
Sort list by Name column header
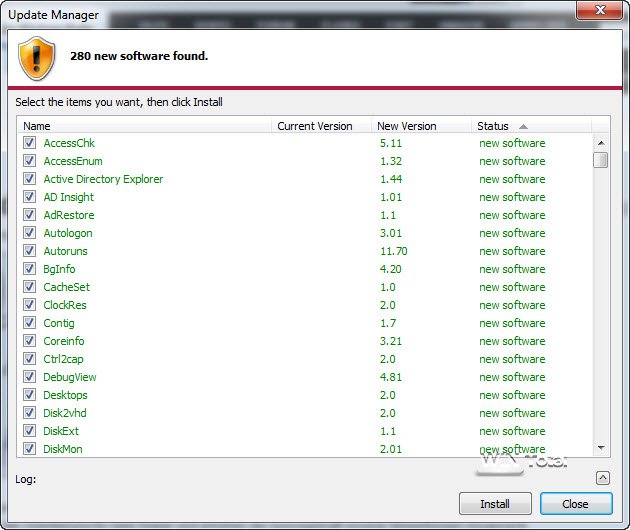point(145,126)
